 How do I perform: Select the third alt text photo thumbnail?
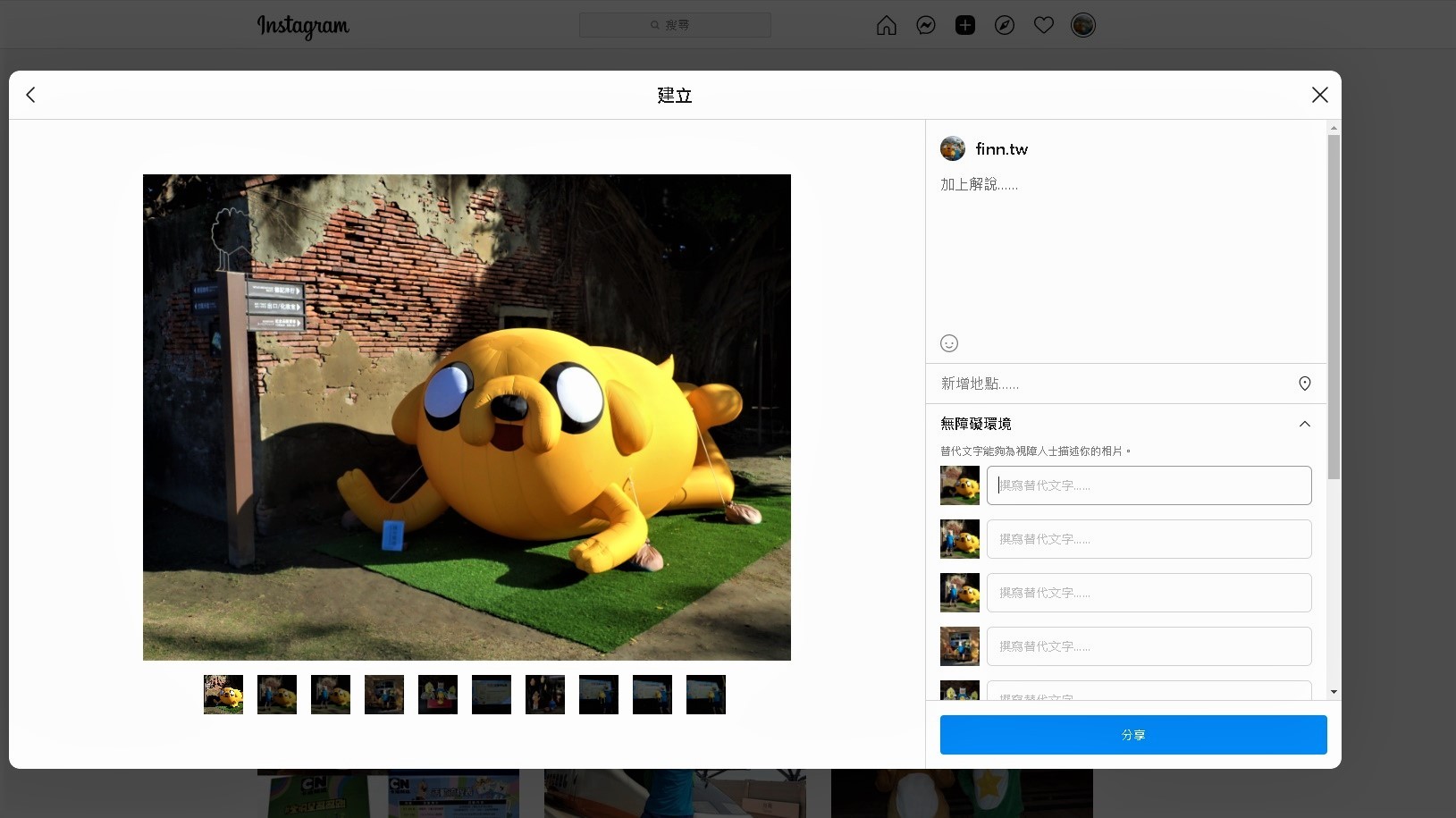[x=960, y=593]
